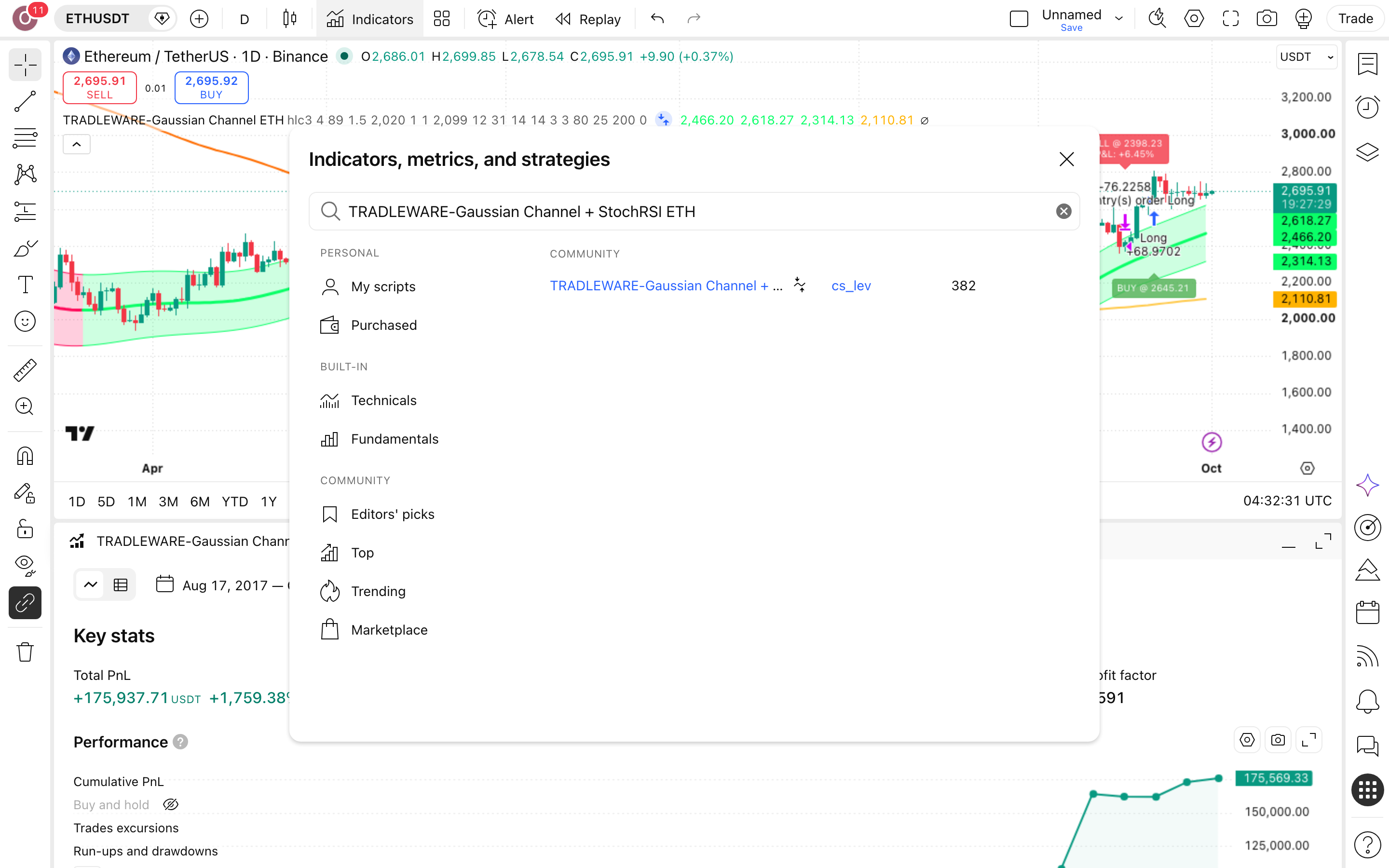Collapse the indicator legend chevron

pyautogui.click(x=76, y=144)
